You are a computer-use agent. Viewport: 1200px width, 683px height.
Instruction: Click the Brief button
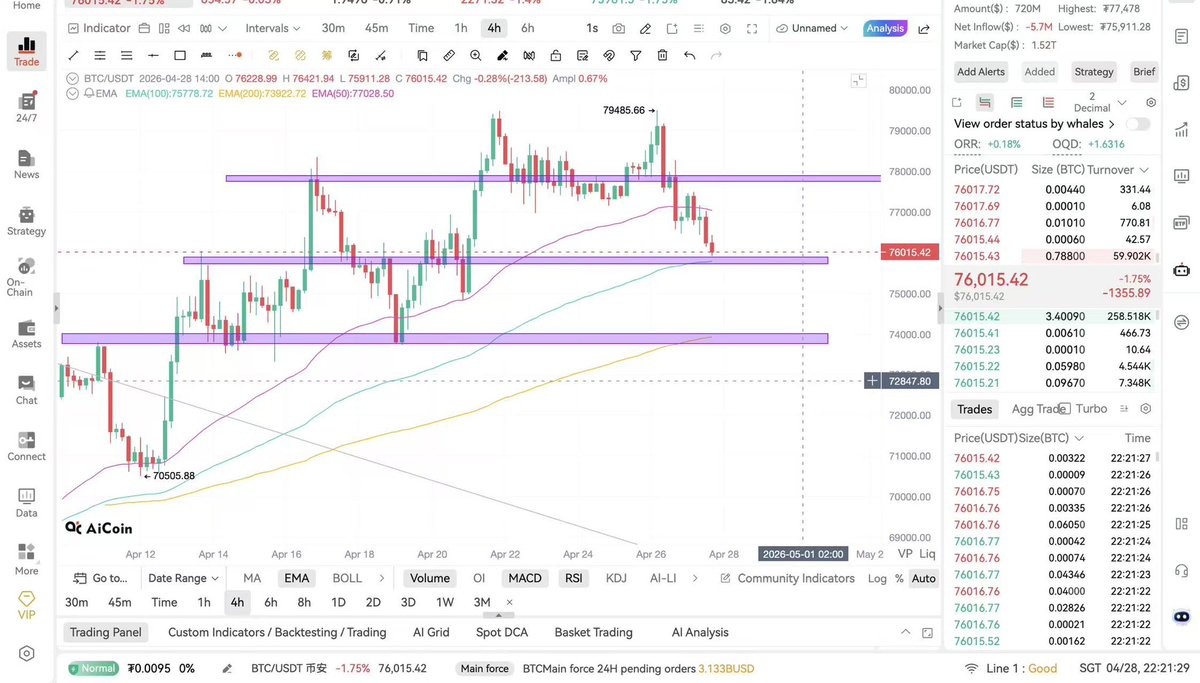[x=1144, y=72]
